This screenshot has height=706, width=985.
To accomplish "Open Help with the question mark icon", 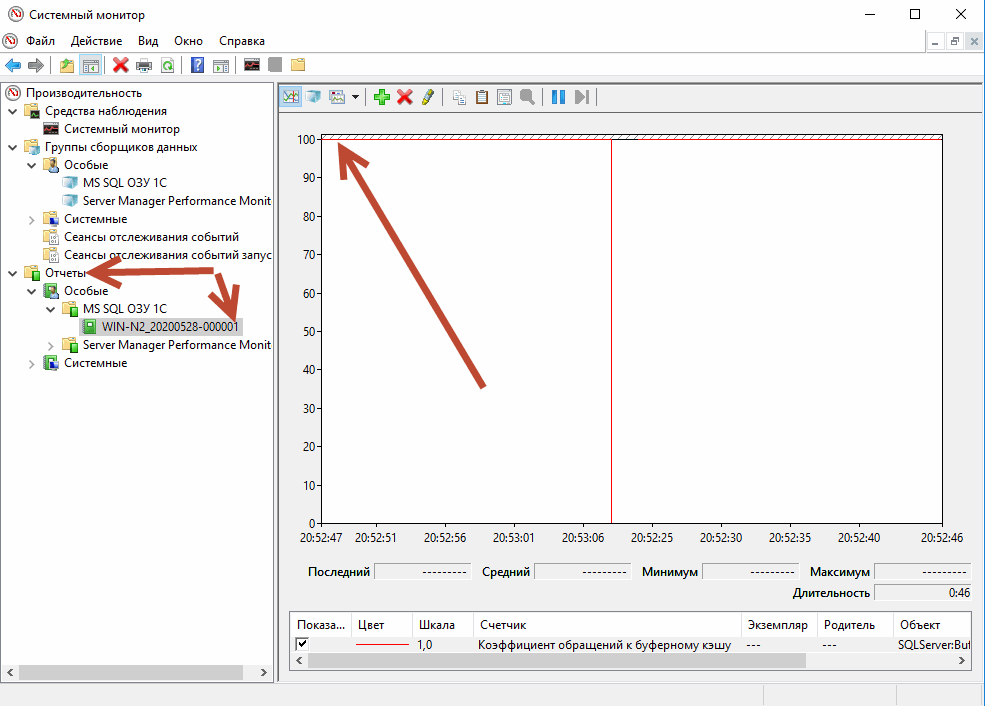I will tap(198, 64).
